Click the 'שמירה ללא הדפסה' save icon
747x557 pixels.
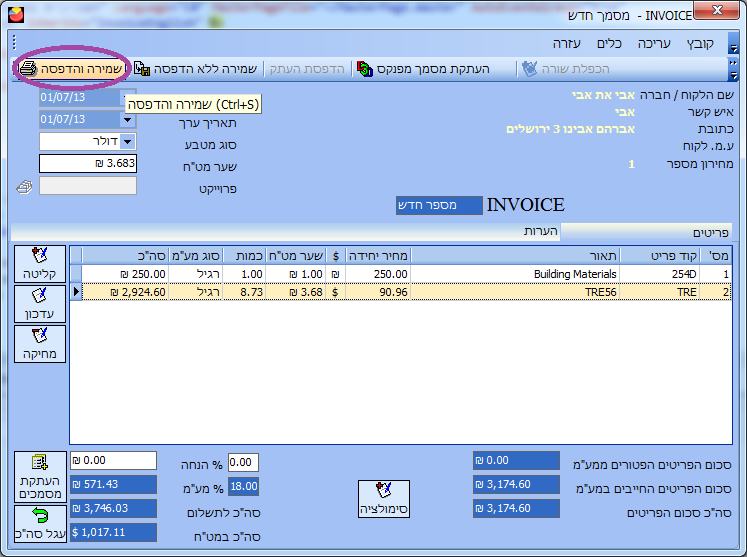click(142, 69)
